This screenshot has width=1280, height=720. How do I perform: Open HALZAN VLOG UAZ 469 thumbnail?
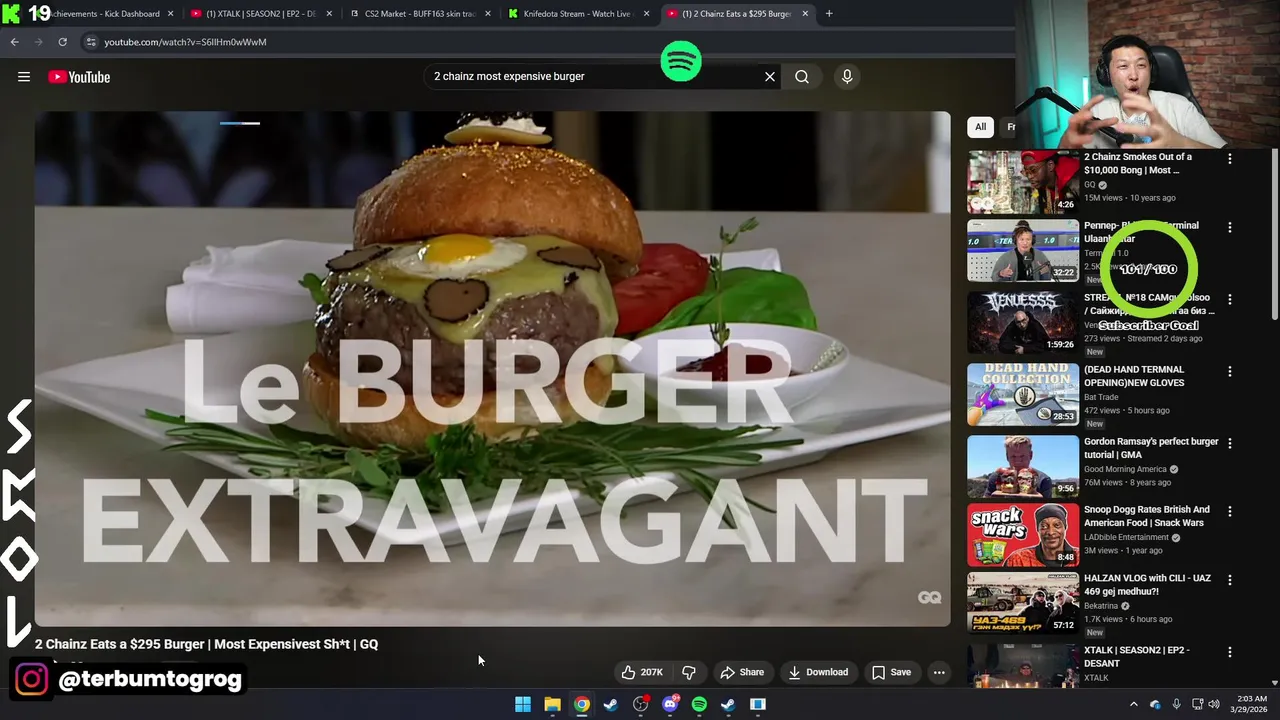pyautogui.click(x=1023, y=602)
